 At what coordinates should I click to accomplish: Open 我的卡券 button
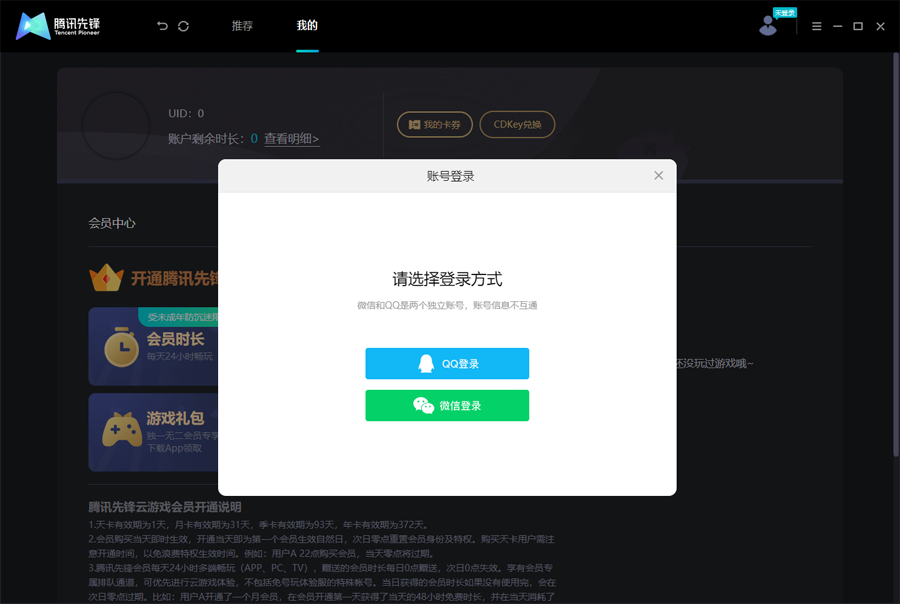(435, 125)
